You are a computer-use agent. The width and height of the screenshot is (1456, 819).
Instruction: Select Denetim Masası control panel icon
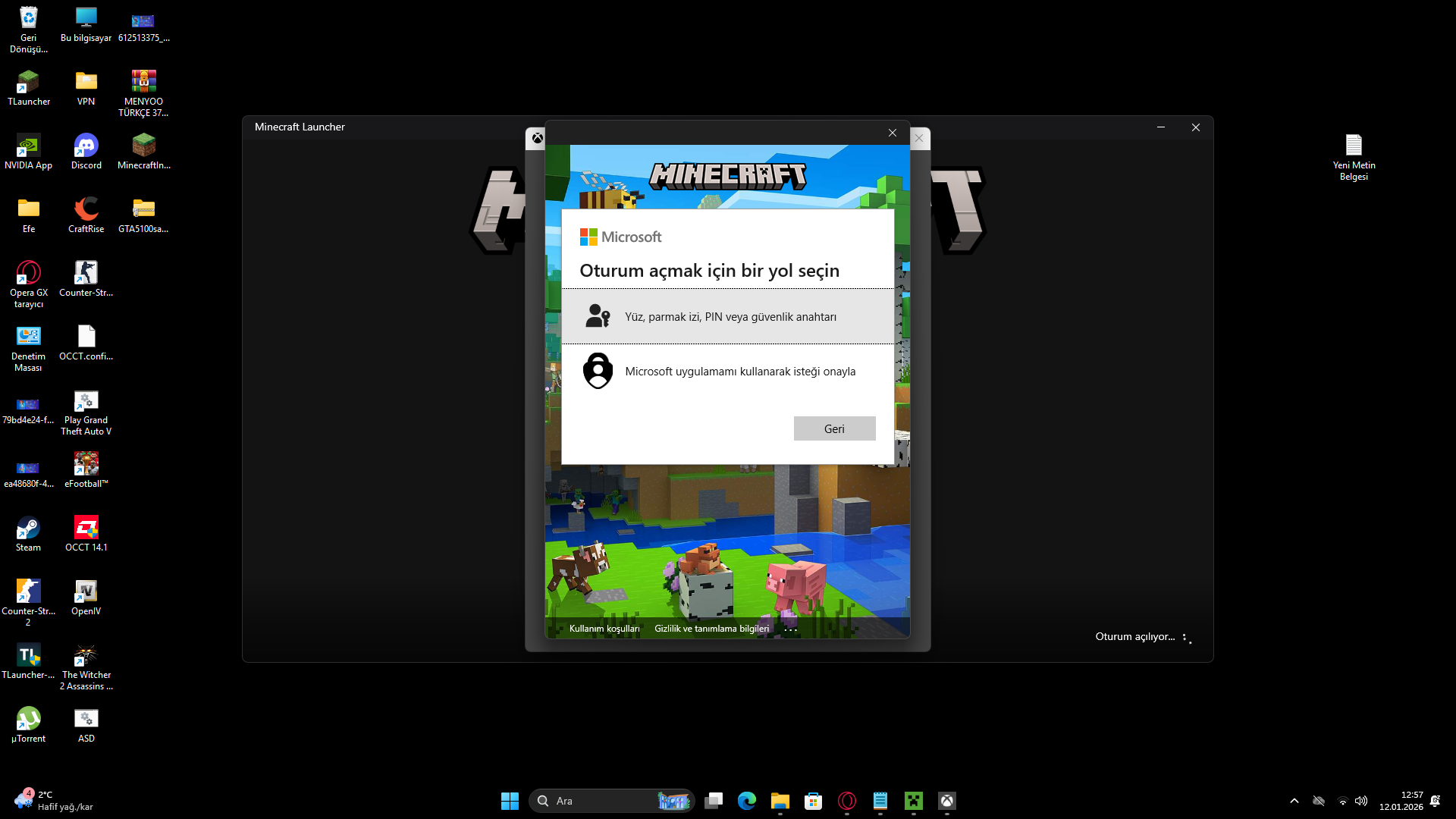point(29,348)
